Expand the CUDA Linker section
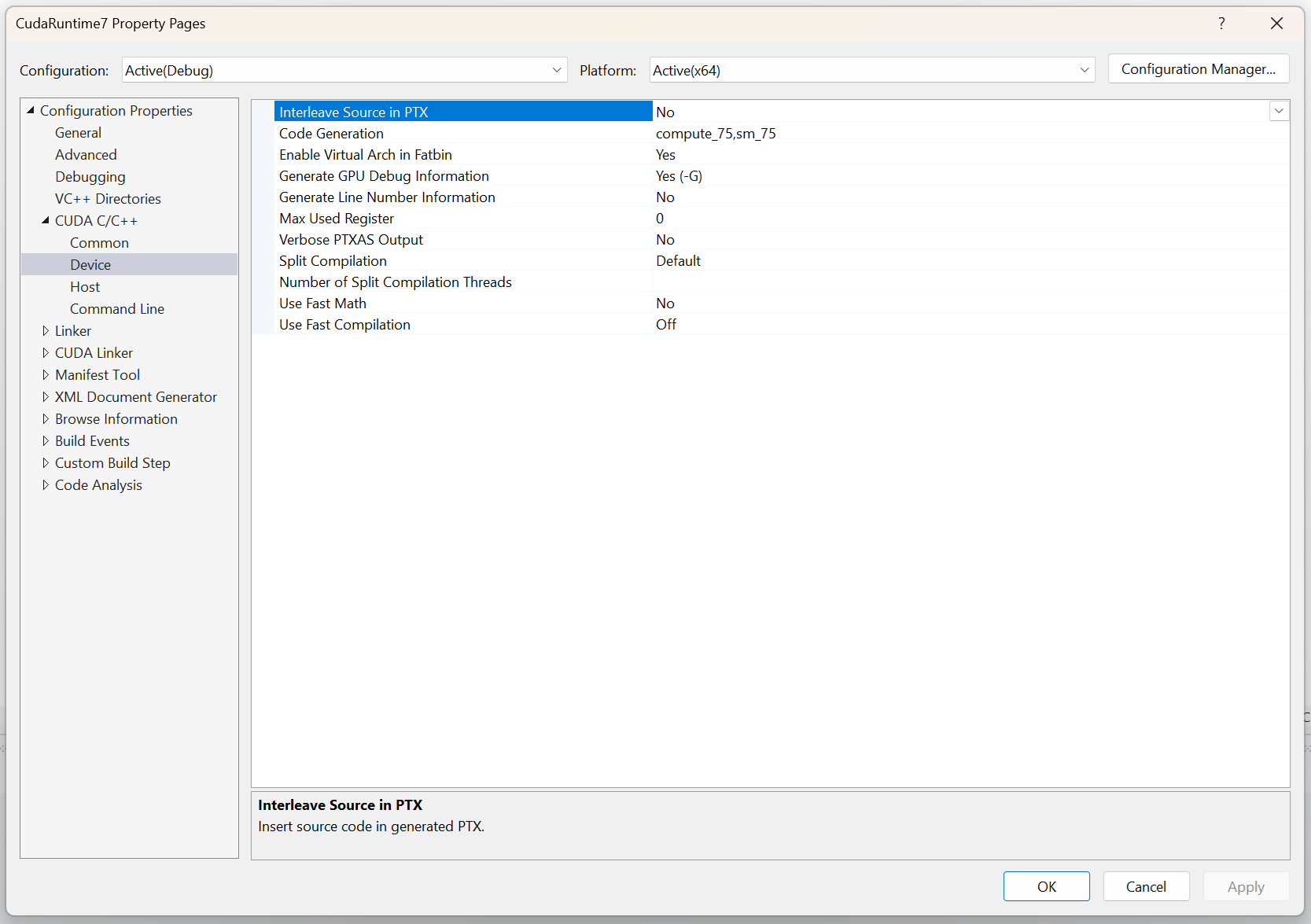Viewport: 1311px width, 924px height. [x=46, y=352]
